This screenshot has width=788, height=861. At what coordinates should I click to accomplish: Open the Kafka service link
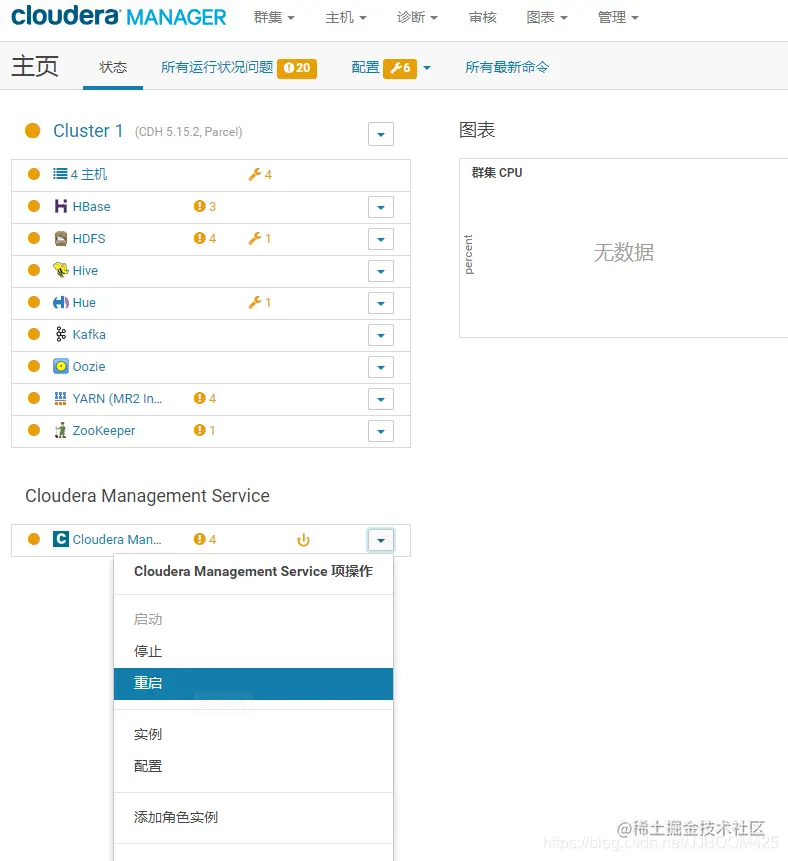tap(89, 334)
